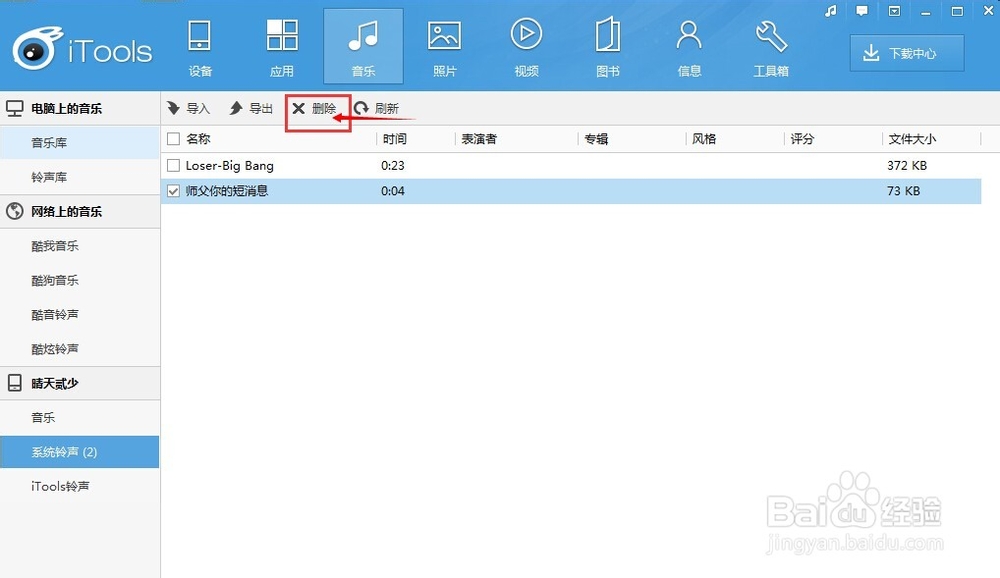The image size is (1000, 578).
Task: Click 删除 delete button
Action: tap(314, 108)
